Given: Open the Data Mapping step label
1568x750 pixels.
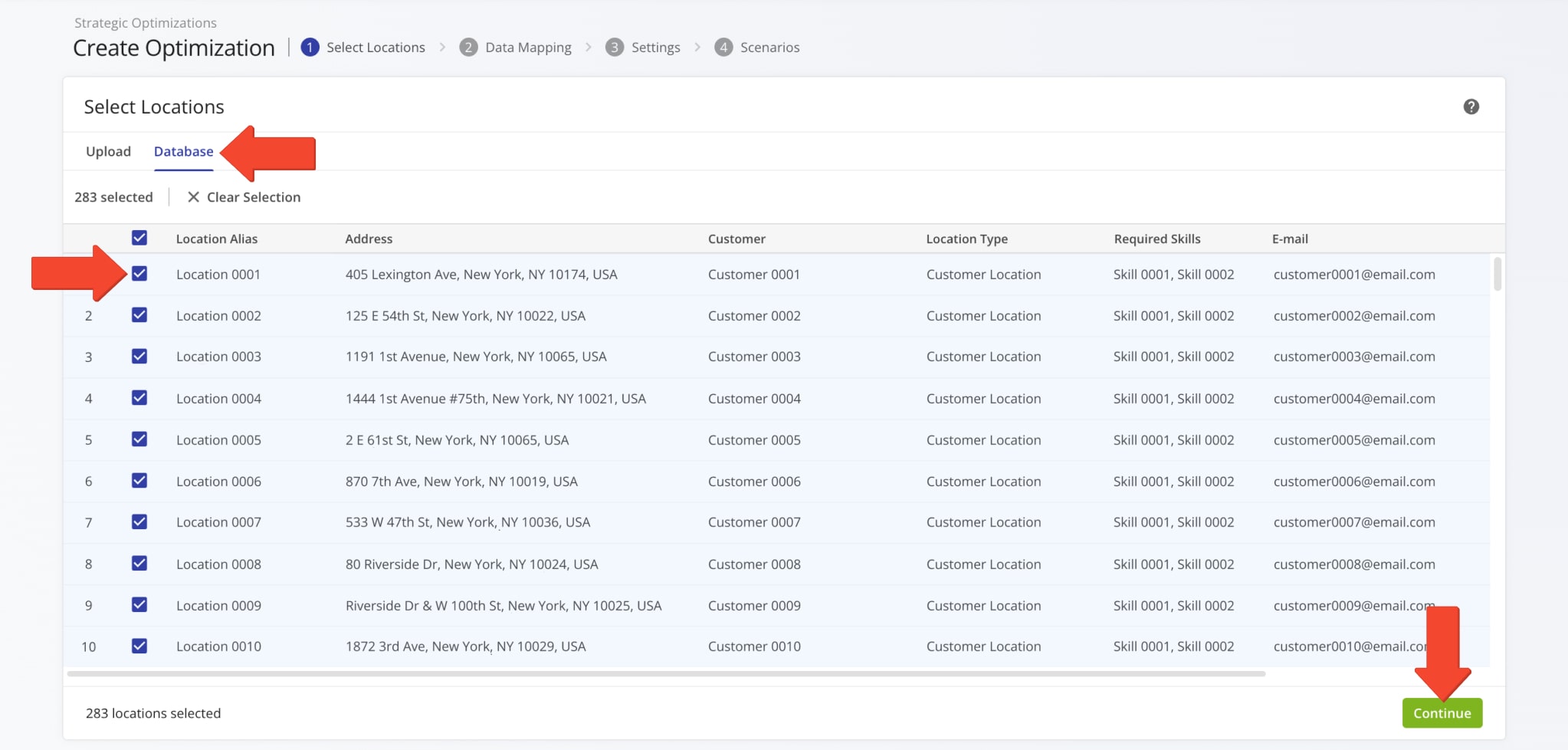Looking at the screenshot, I should click(x=527, y=47).
